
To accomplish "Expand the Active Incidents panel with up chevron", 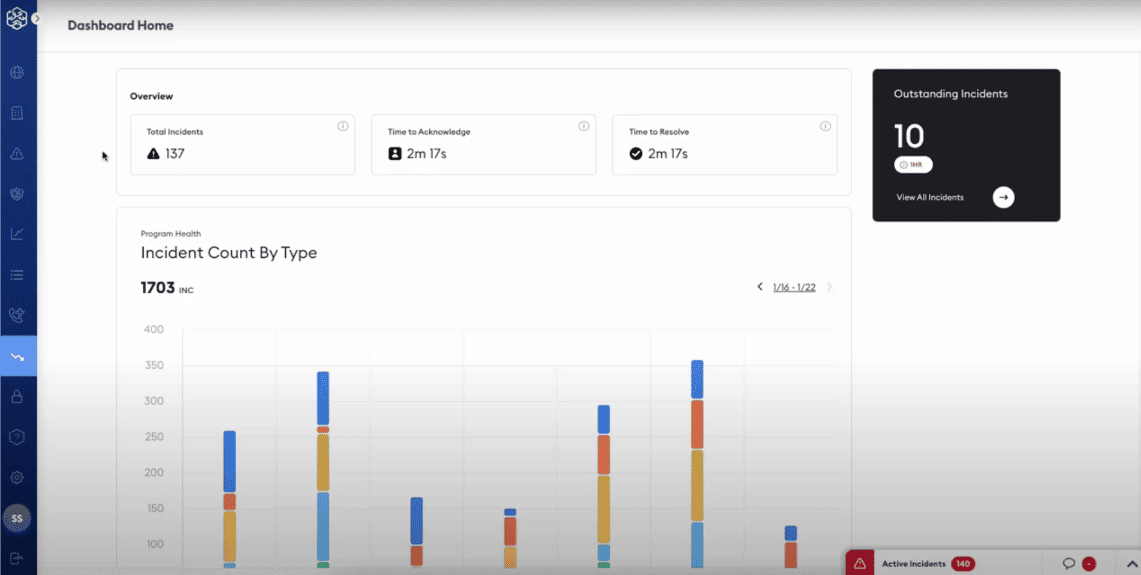I will (x=1132, y=564).
